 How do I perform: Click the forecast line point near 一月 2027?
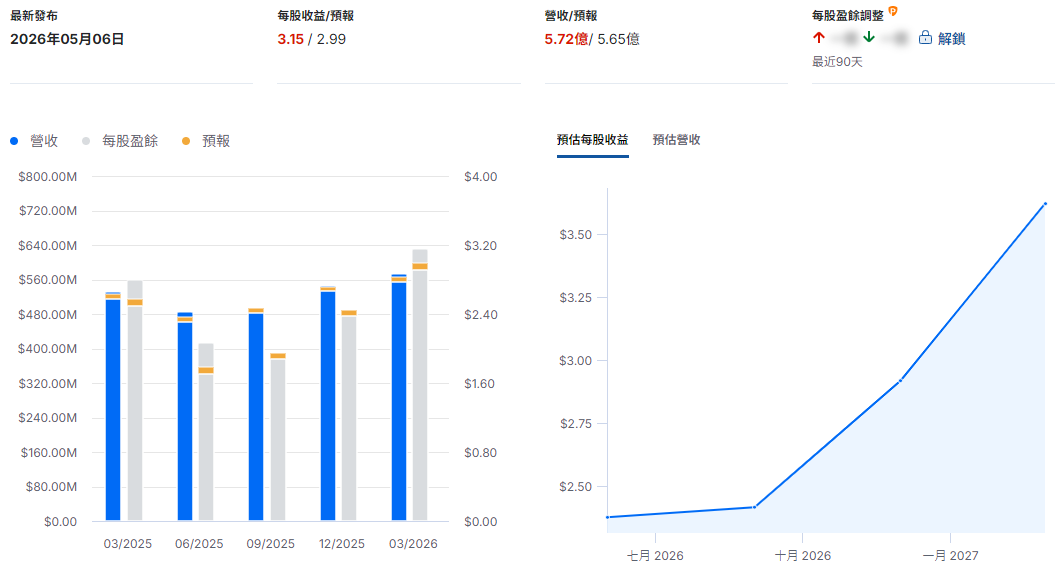900,380
